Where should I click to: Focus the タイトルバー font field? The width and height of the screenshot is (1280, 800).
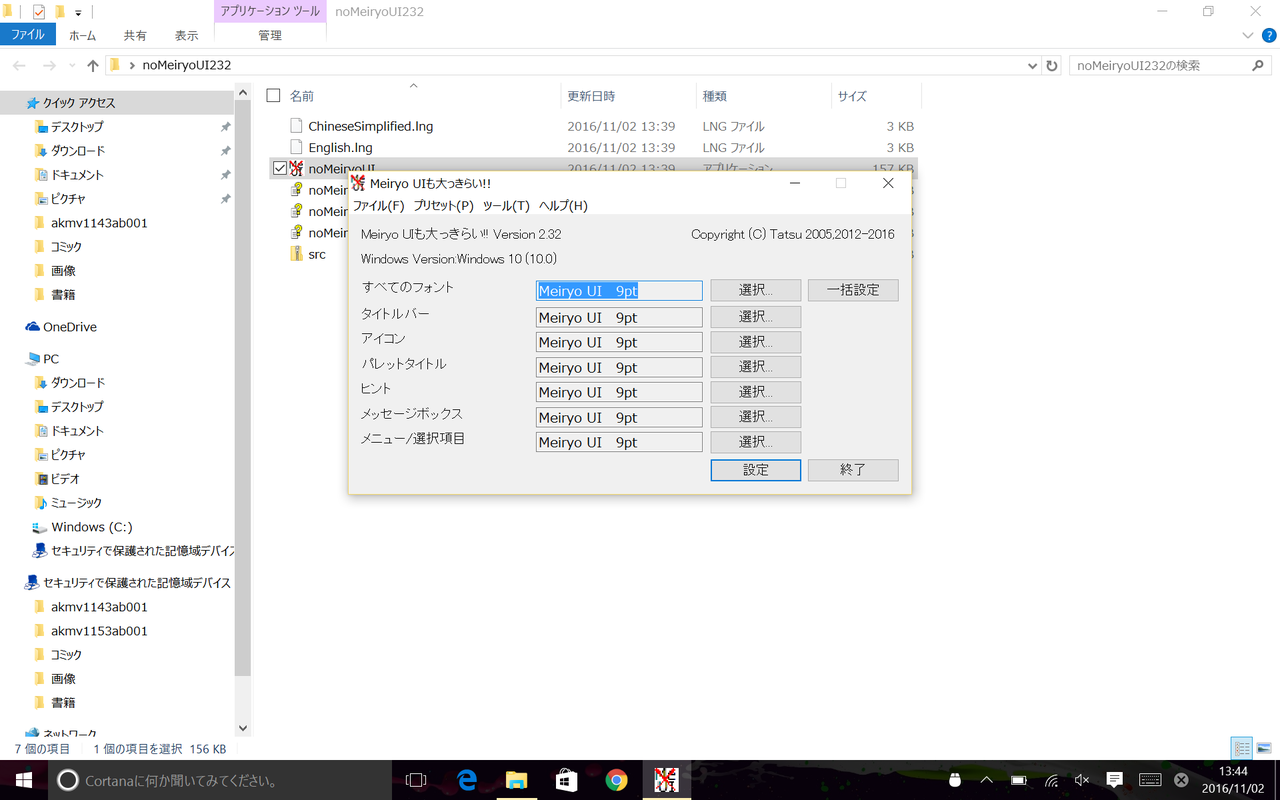(619, 317)
